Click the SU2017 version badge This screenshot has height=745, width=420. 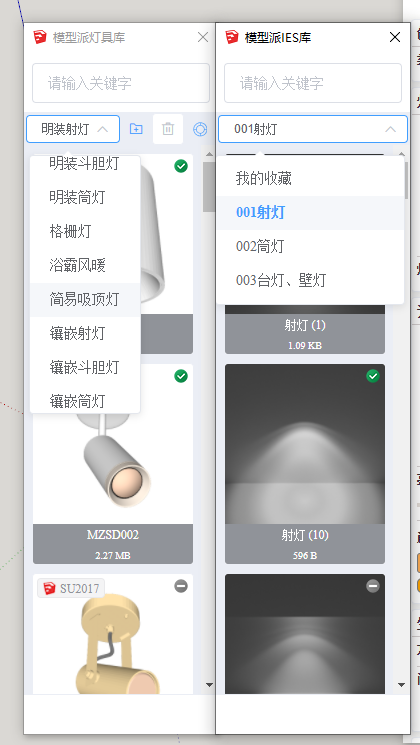71,589
